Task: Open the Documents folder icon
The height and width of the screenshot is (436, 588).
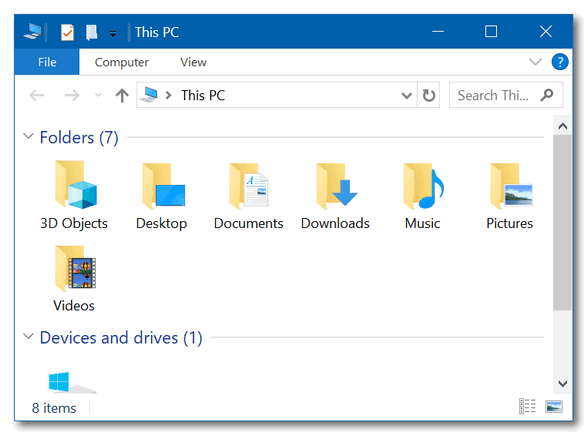Action: tap(249, 185)
